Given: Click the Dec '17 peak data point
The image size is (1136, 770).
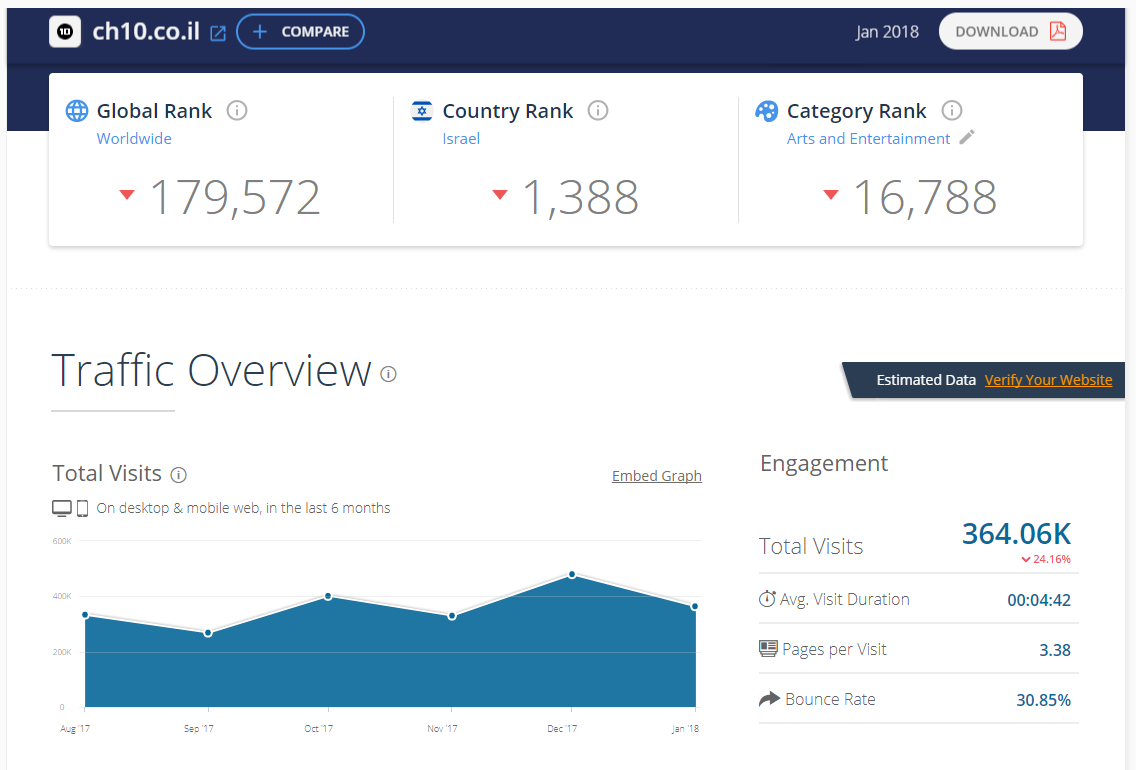Looking at the screenshot, I should pyautogui.click(x=572, y=575).
